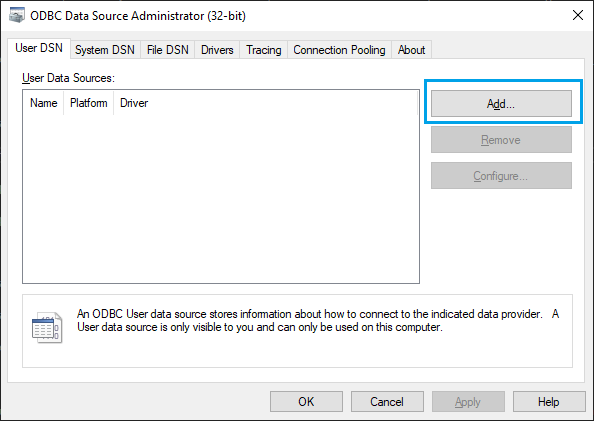The width and height of the screenshot is (597, 421).
Task: Click the Platform column header
Action: [x=88, y=103]
